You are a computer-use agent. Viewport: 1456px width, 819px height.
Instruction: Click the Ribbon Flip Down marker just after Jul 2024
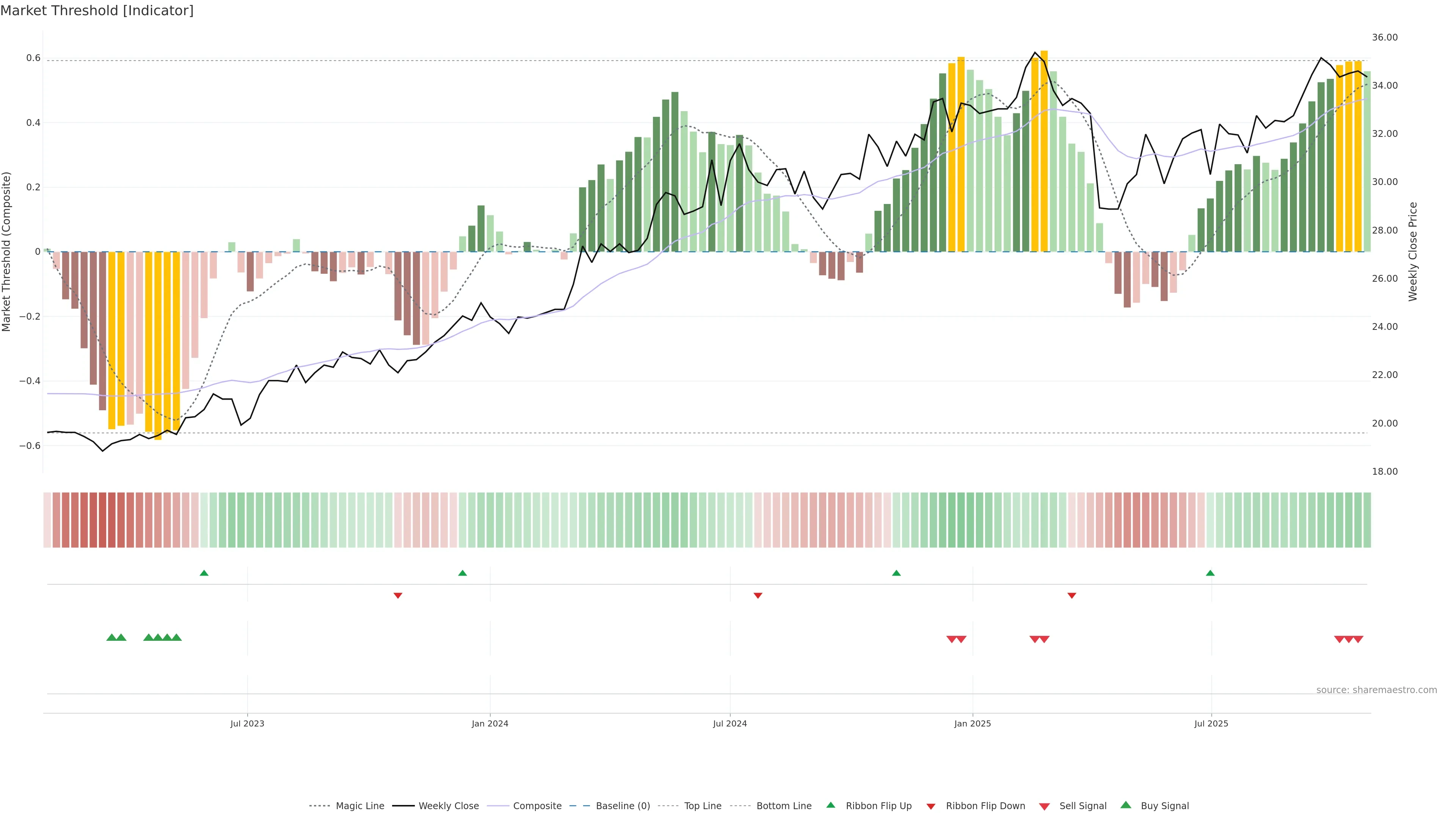[x=758, y=595]
